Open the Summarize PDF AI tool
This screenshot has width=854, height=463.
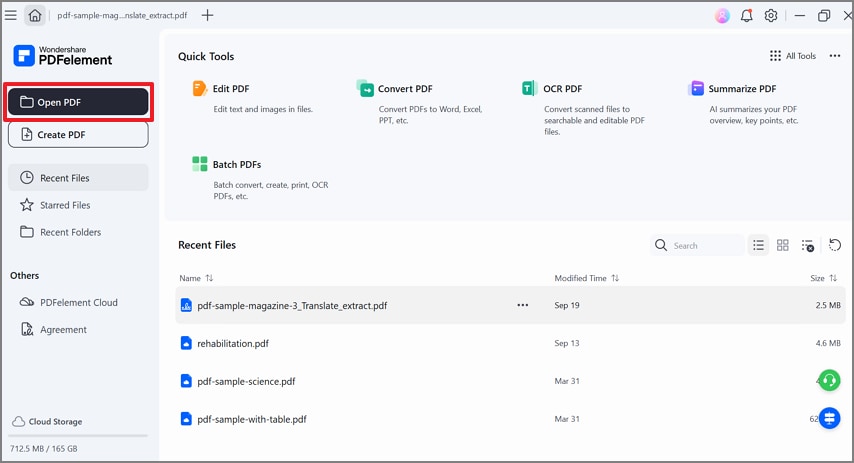pyautogui.click(x=697, y=89)
